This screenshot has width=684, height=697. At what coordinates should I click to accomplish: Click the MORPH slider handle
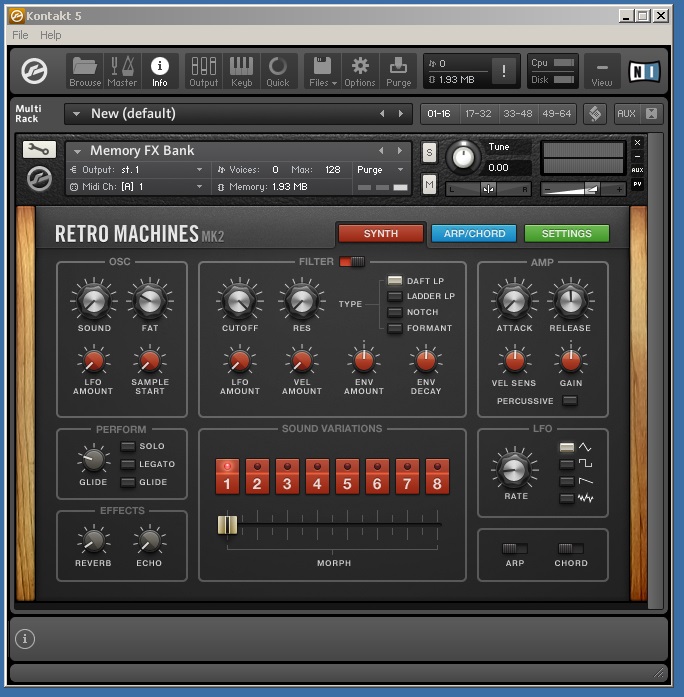pyautogui.click(x=227, y=524)
